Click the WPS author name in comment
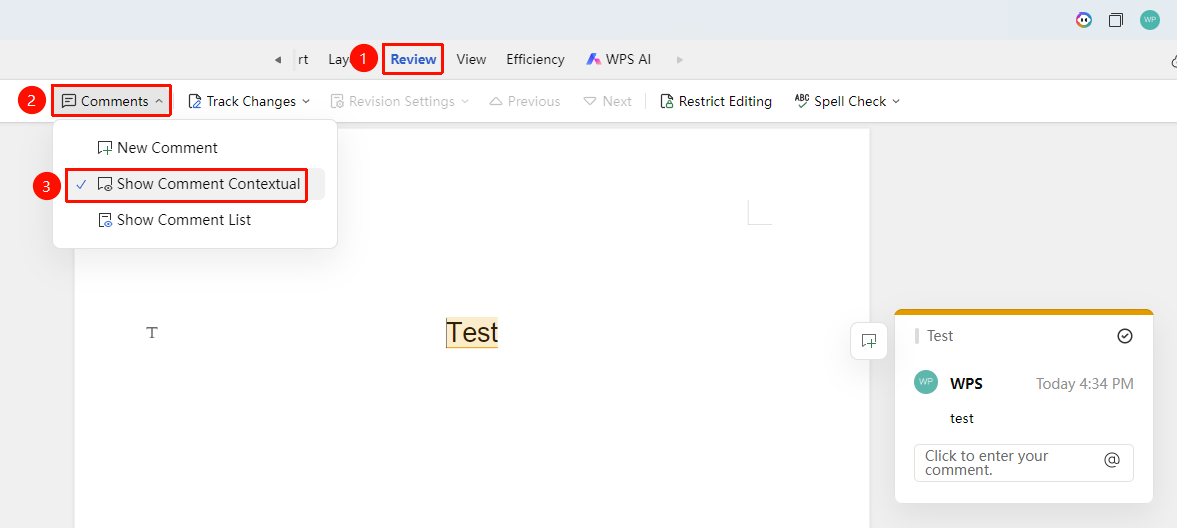This screenshot has width=1177, height=528. [966, 384]
